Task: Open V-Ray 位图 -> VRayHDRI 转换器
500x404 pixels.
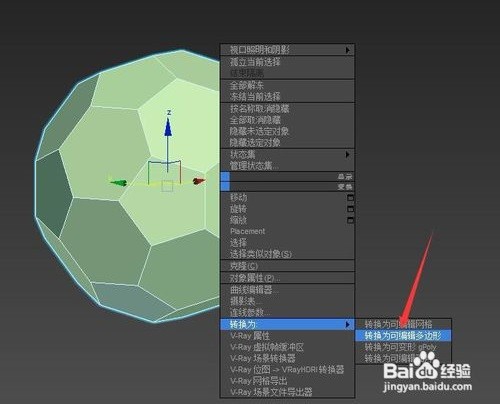Action: pos(287,370)
